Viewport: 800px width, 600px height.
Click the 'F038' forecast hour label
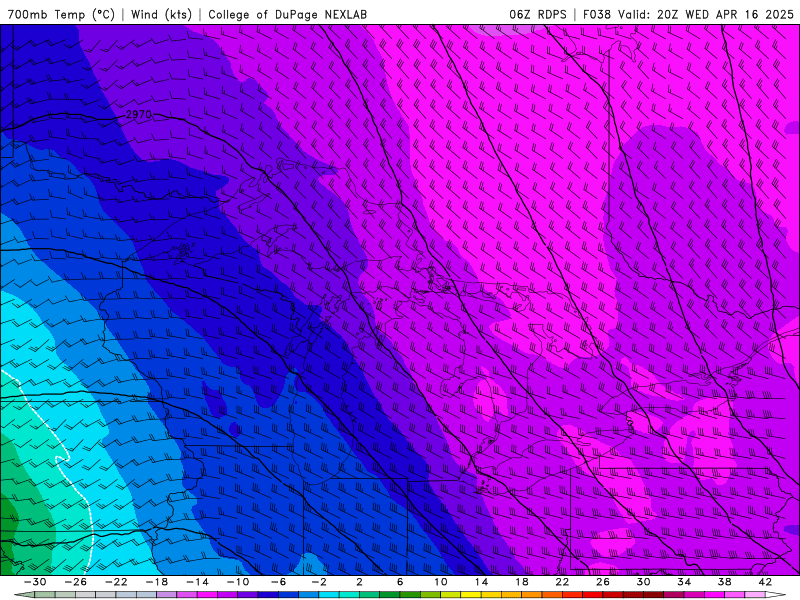[x=596, y=14]
